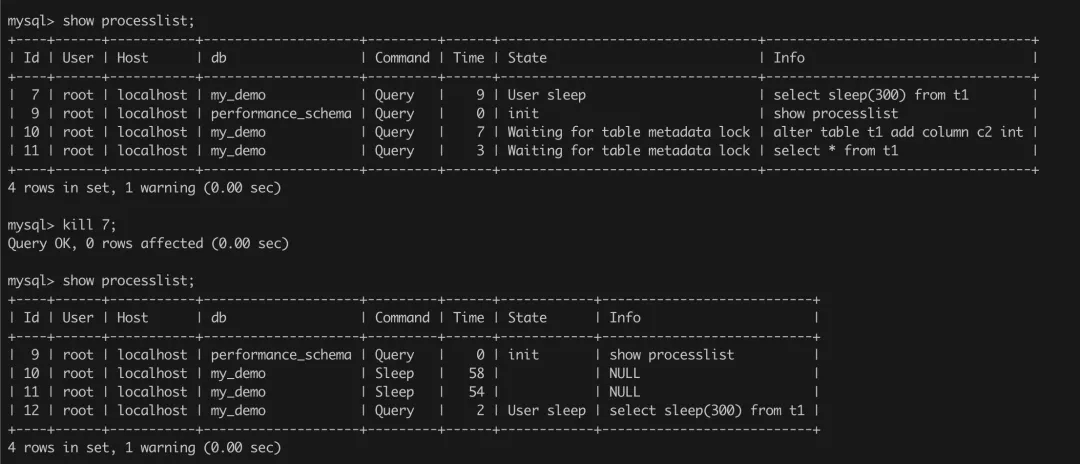Click the Time value 58 in second table
The height and width of the screenshot is (464, 1080).
coord(475,373)
